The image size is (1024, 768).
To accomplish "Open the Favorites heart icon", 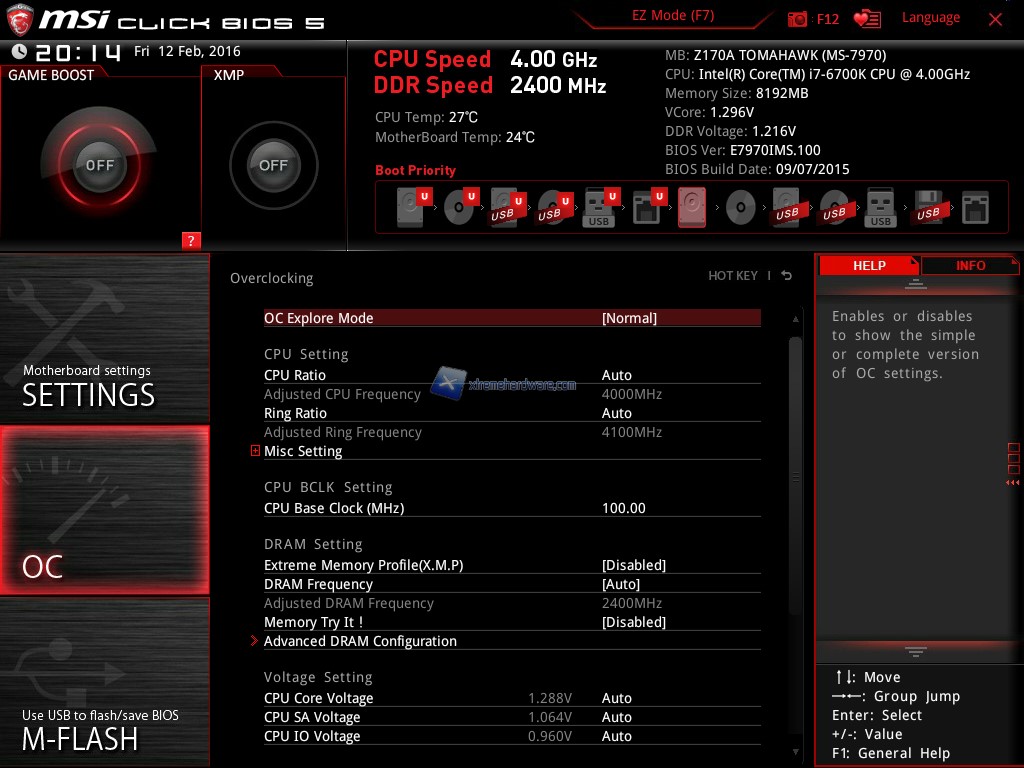I will [x=866, y=19].
